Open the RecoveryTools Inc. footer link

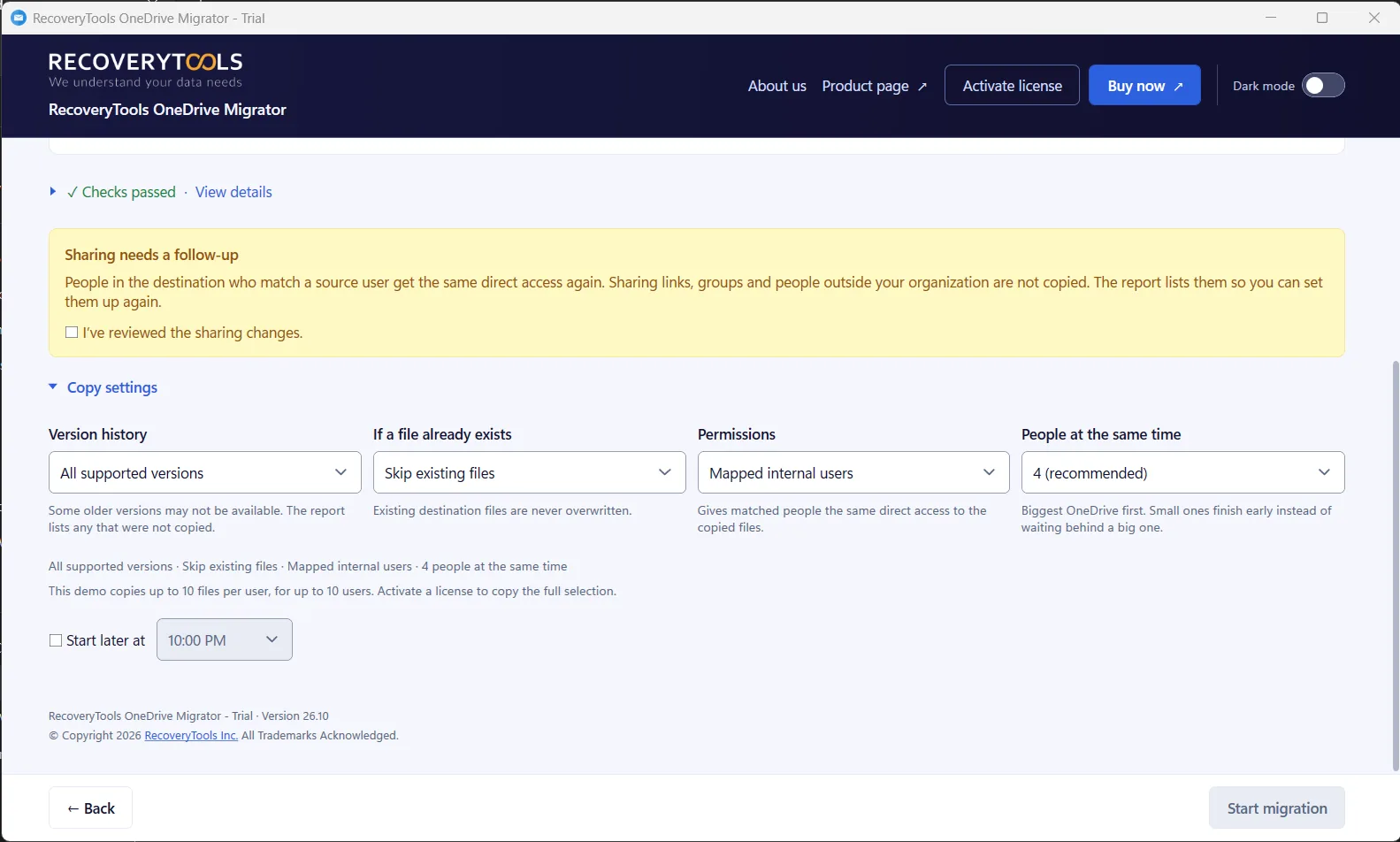[x=191, y=735]
